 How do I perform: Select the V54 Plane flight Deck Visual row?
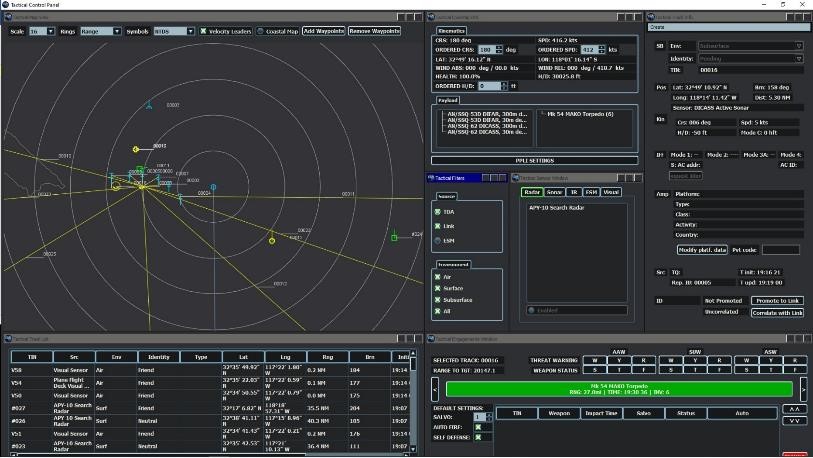pyautogui.click(x=210, y=383)
